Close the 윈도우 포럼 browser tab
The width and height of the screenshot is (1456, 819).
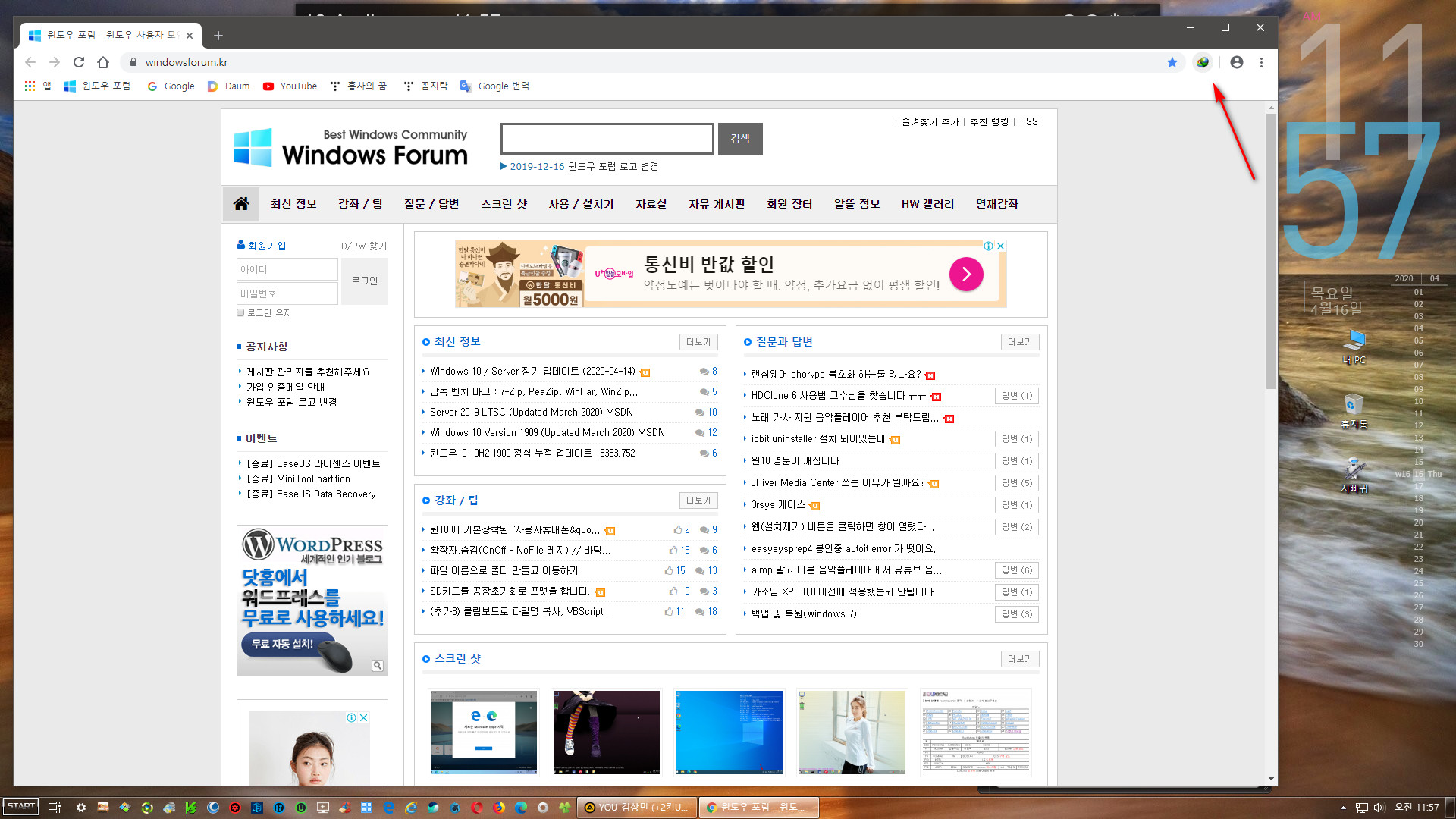pyautogui.click(x=190, y=36)
